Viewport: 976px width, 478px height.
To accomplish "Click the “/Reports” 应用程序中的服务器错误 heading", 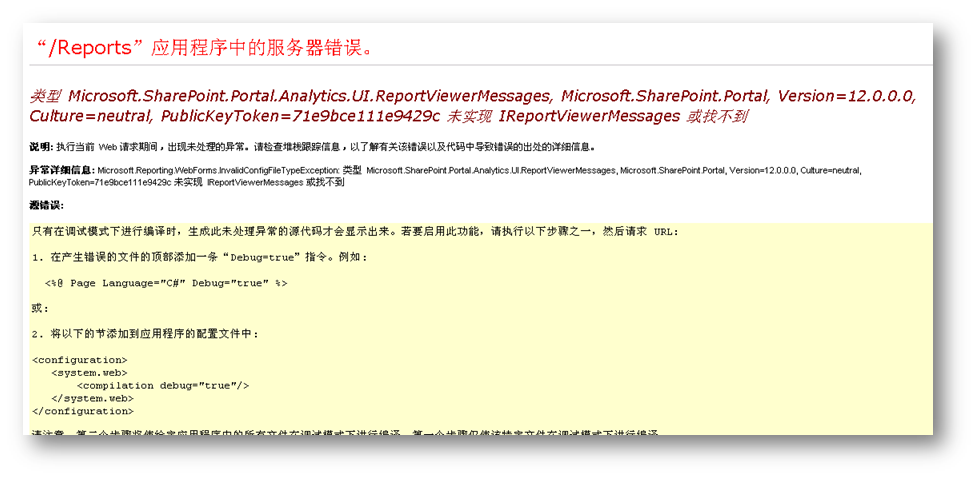I will pyautogui.click(x=204, y=49).
